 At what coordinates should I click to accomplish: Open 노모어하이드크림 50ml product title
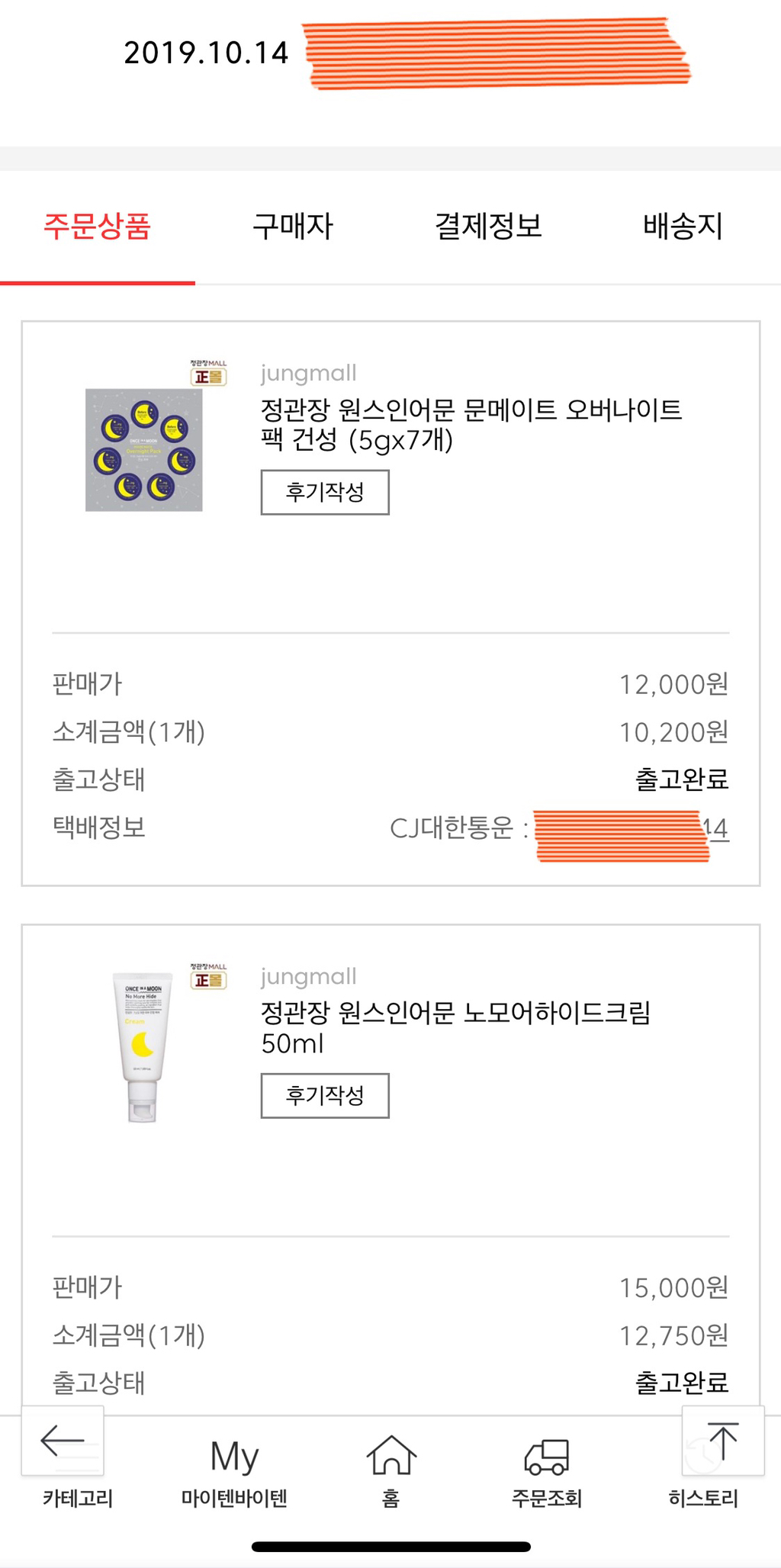tap(455, 1027)
